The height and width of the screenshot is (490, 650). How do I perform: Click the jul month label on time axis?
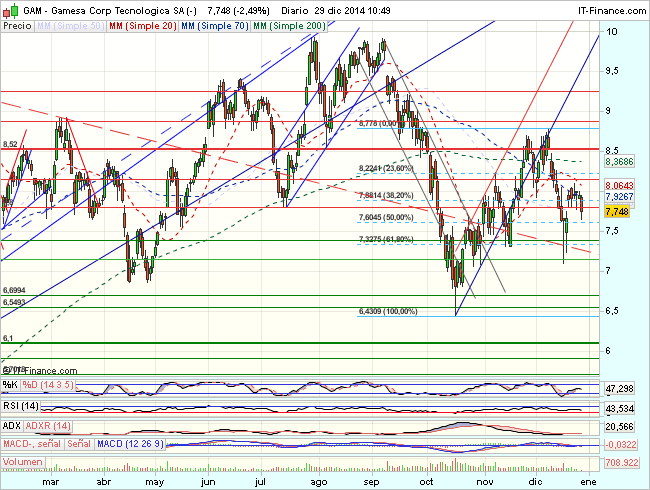click(260, 482)
